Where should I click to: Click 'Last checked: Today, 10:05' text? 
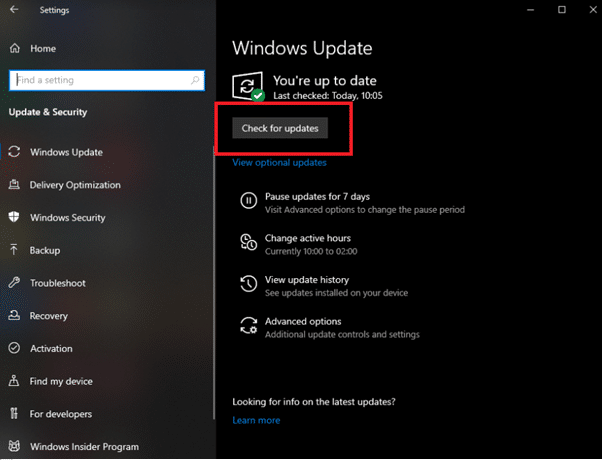pos(328,96)
